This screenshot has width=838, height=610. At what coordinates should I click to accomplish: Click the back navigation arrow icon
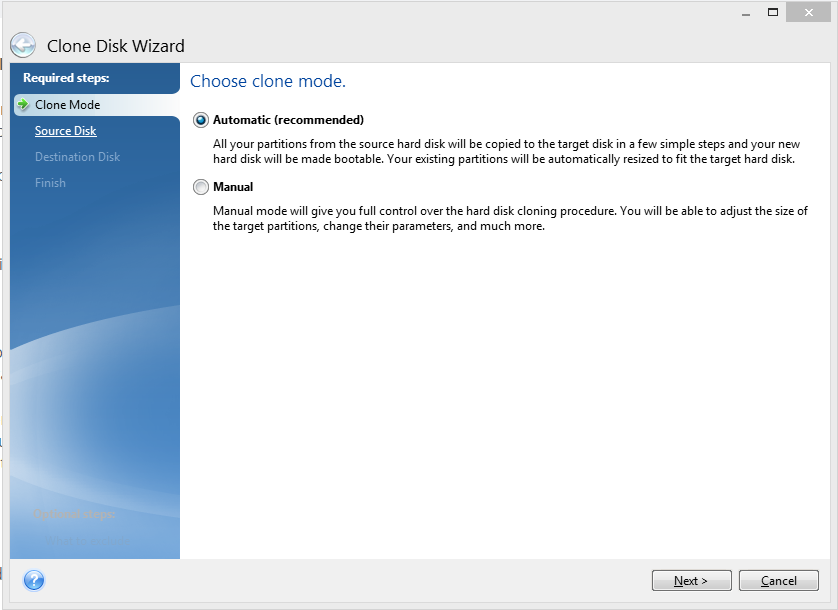pos(22,45)
